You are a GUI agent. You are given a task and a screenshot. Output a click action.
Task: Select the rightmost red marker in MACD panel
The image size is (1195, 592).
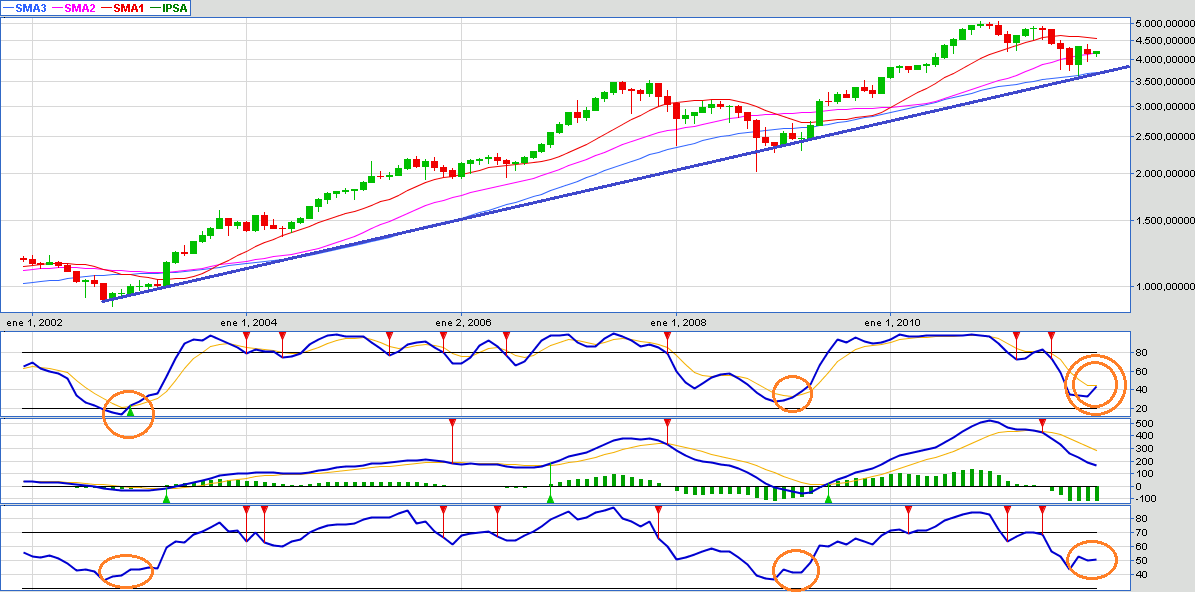pos(1043,425)
